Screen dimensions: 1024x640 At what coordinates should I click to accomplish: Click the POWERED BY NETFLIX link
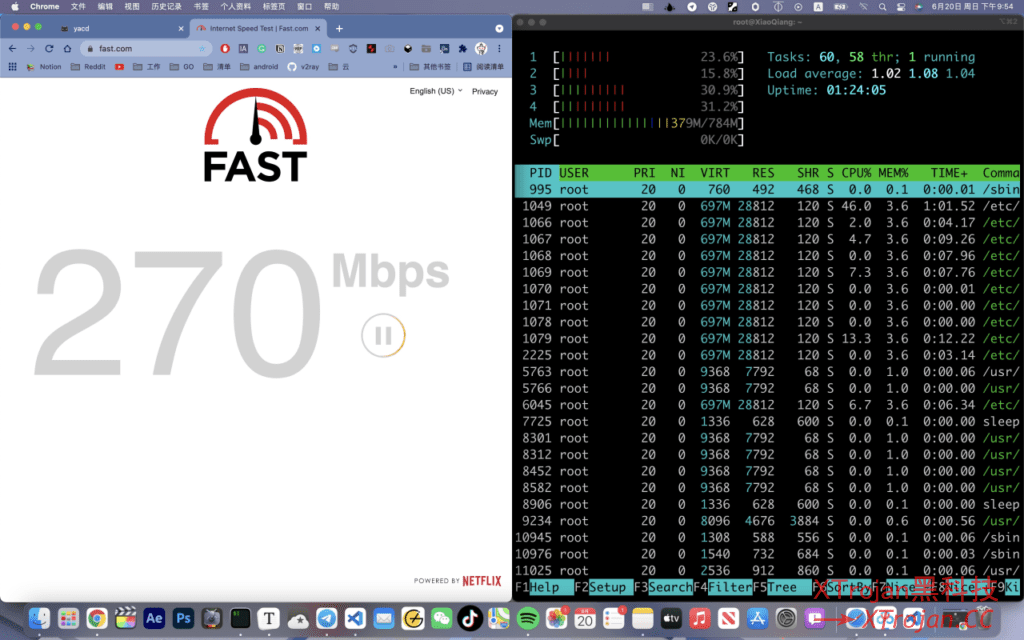459,582
